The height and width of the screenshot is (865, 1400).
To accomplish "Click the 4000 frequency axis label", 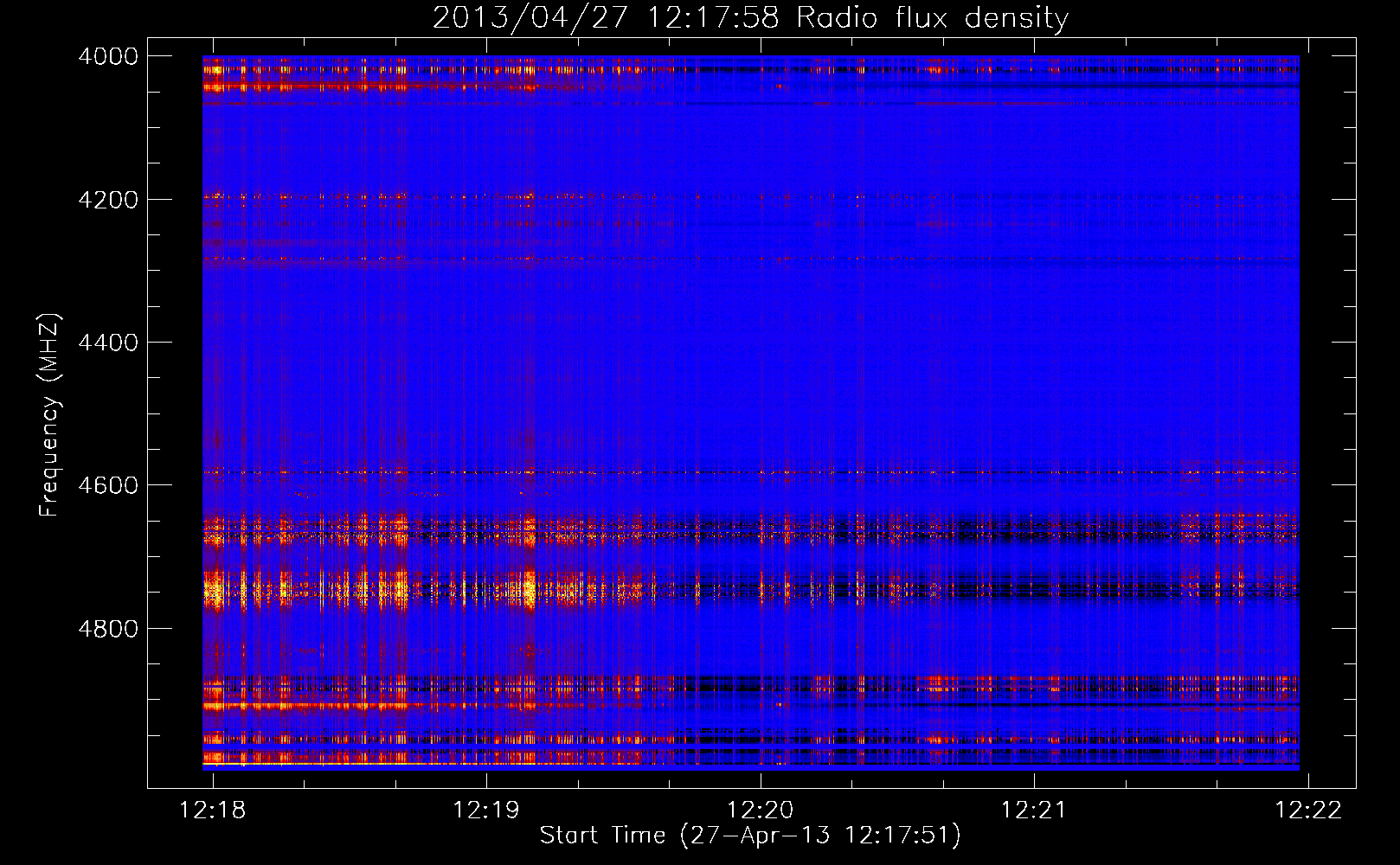I will point(108,56).
